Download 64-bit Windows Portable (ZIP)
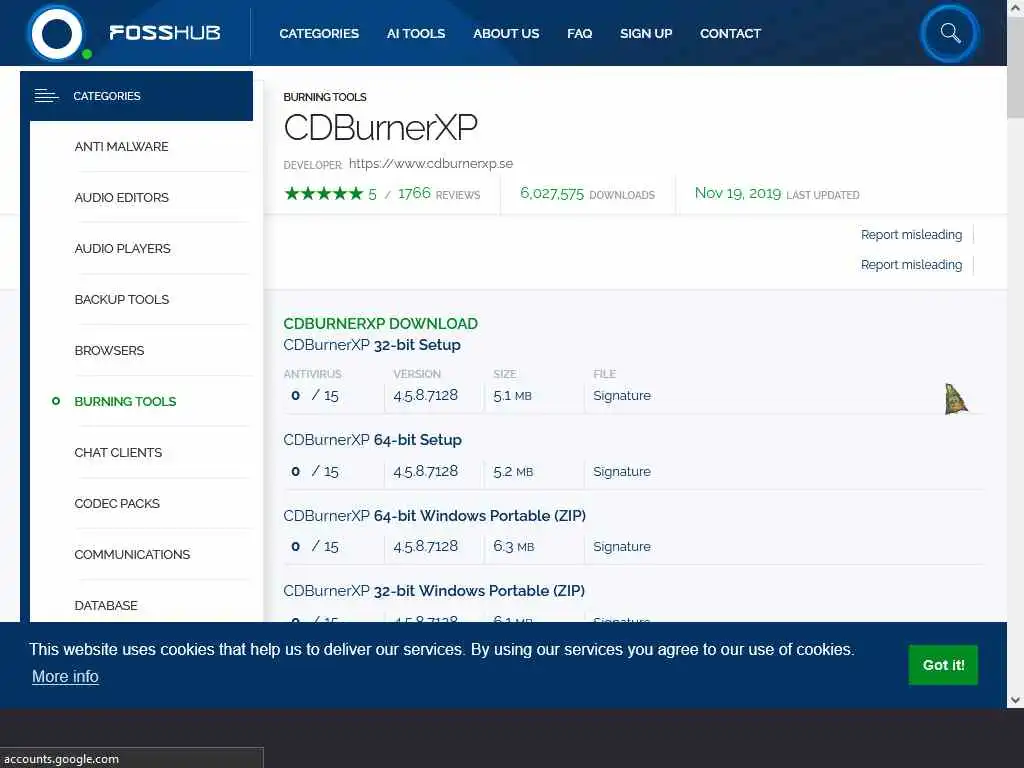Image resolution: width=1024 pixels, height=768 pixels. [434, 515]
